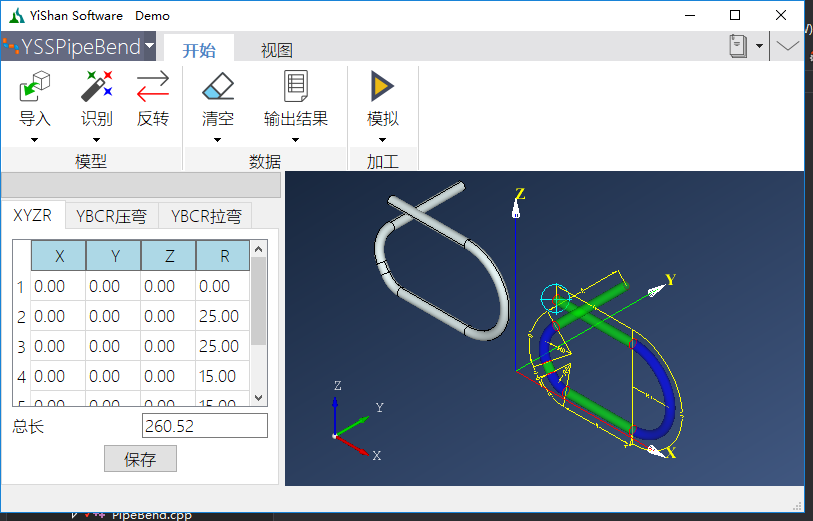Open dropdown arrow under 输出结果
The image size is (813, 521).
click(x=296, y=140)
